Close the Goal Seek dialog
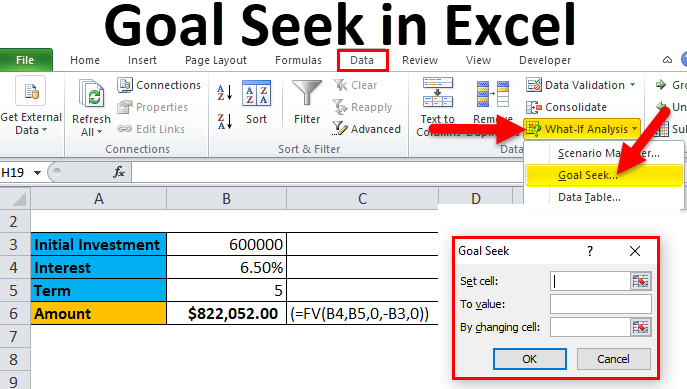This screenshot has width=687, height=389. pos(635,251)
